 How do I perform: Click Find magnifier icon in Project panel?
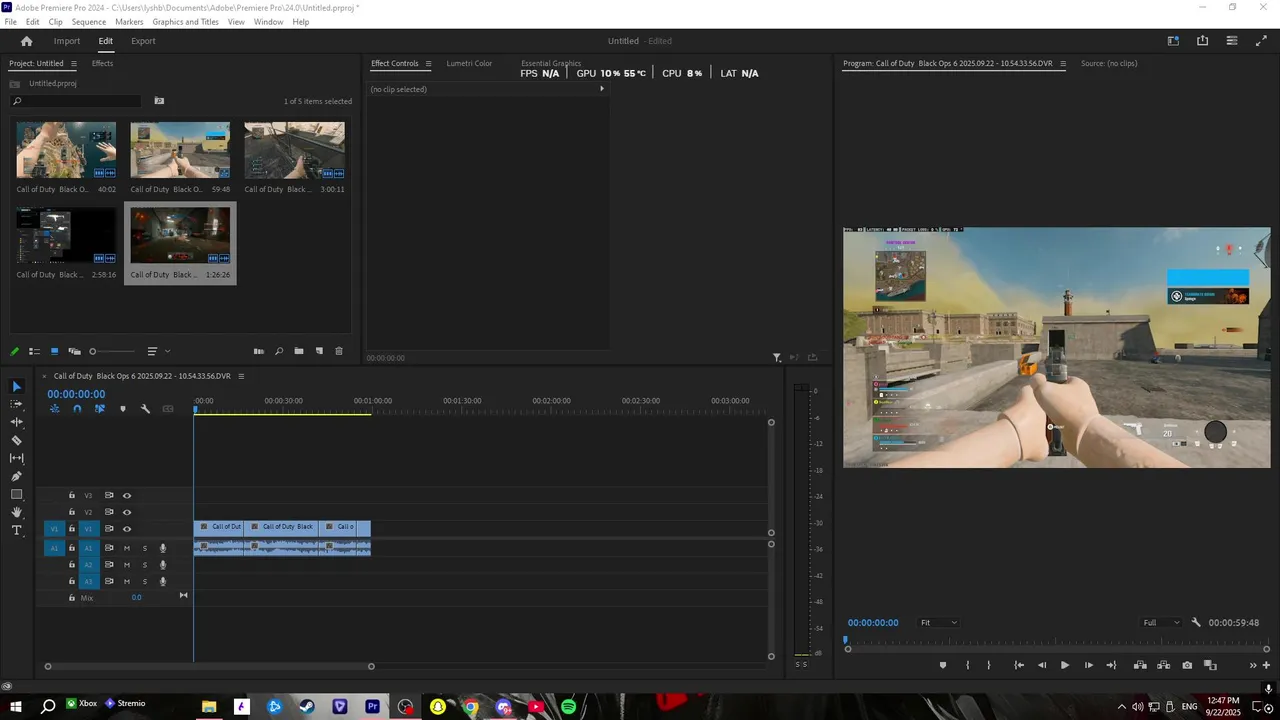point(279,351)
